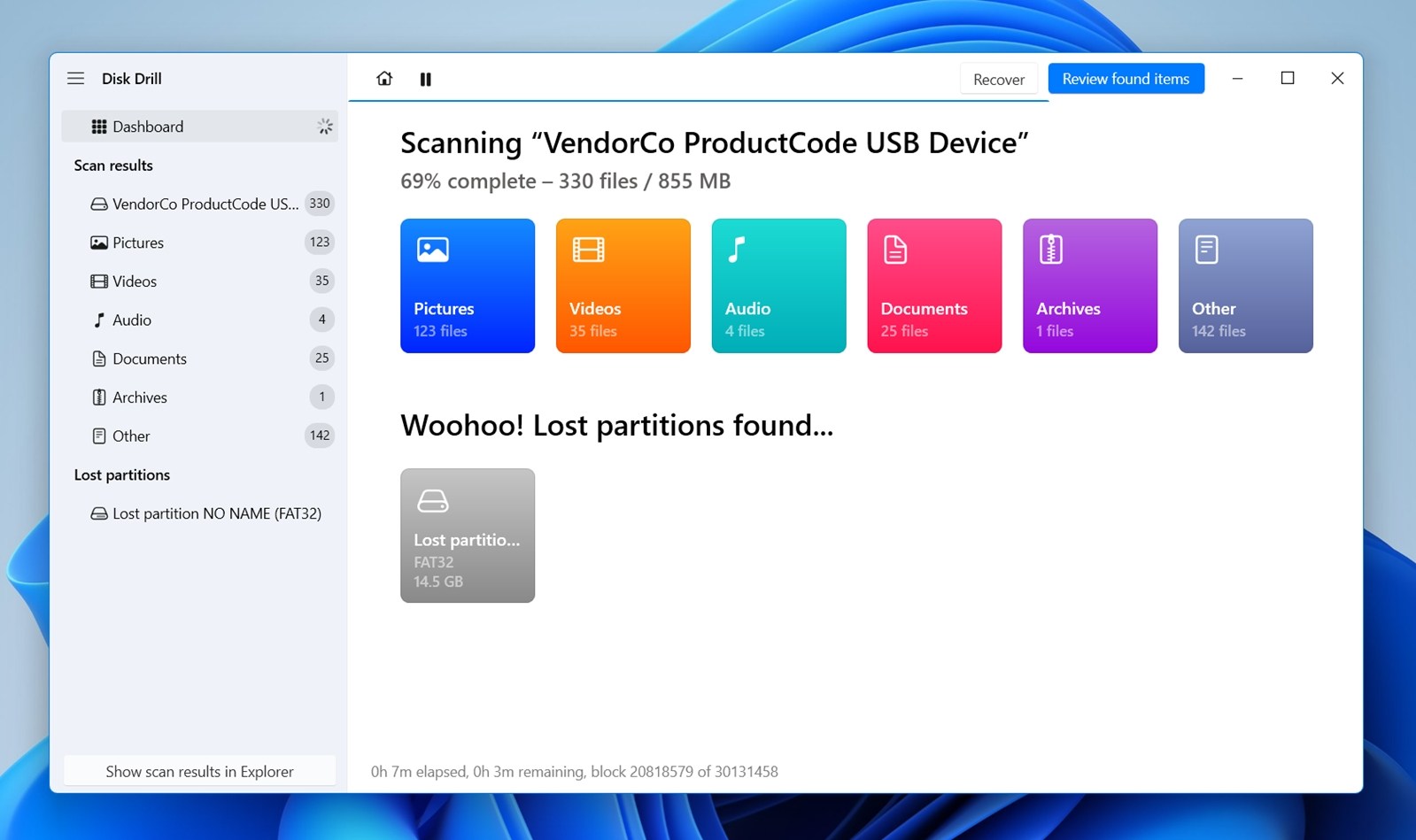The height and width of the screenshot is (840, 1416).
Task: Open the Pictures 123 files tile
Action: pos(468,286)
